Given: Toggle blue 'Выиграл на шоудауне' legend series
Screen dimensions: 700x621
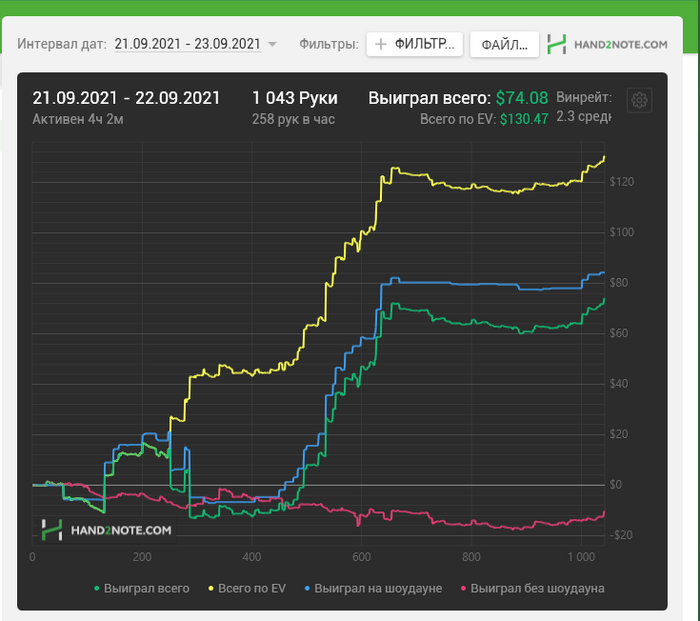Looking at the screenshot, I should pos(373,588).
